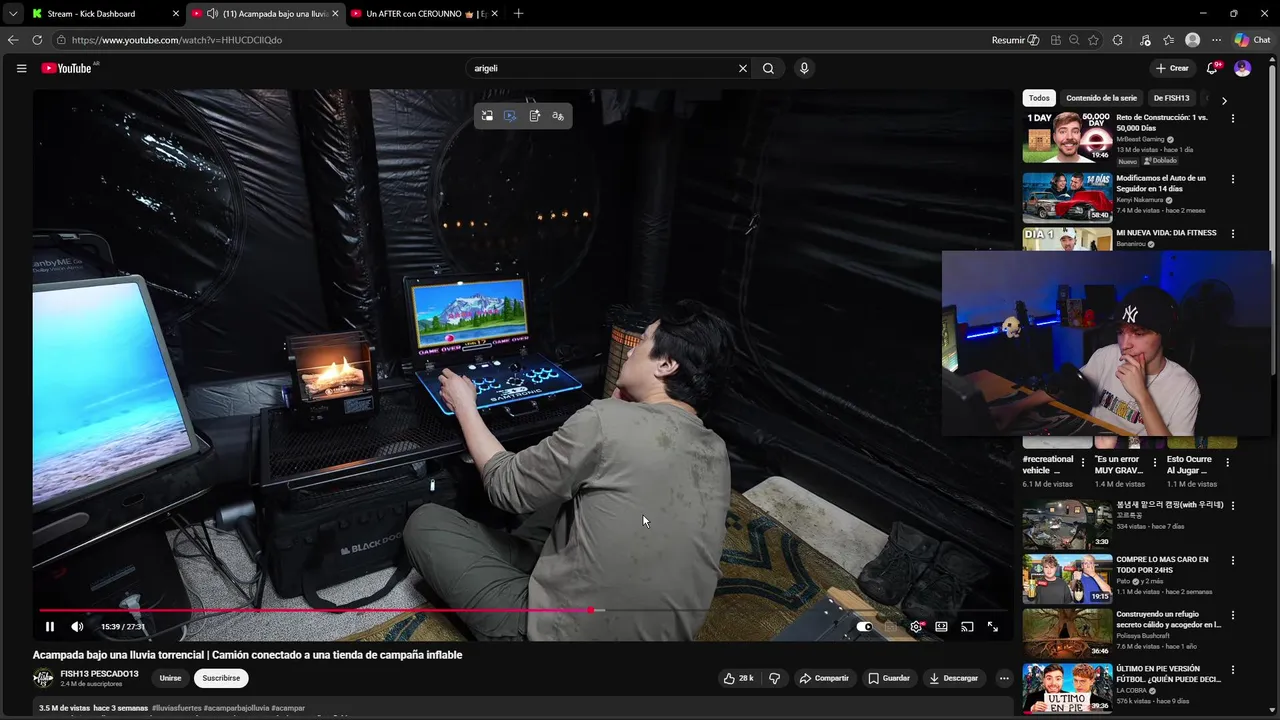Open options for Reto de Construcción video
This screenshot has width=1280, height=720.
tap(1232, 118)
